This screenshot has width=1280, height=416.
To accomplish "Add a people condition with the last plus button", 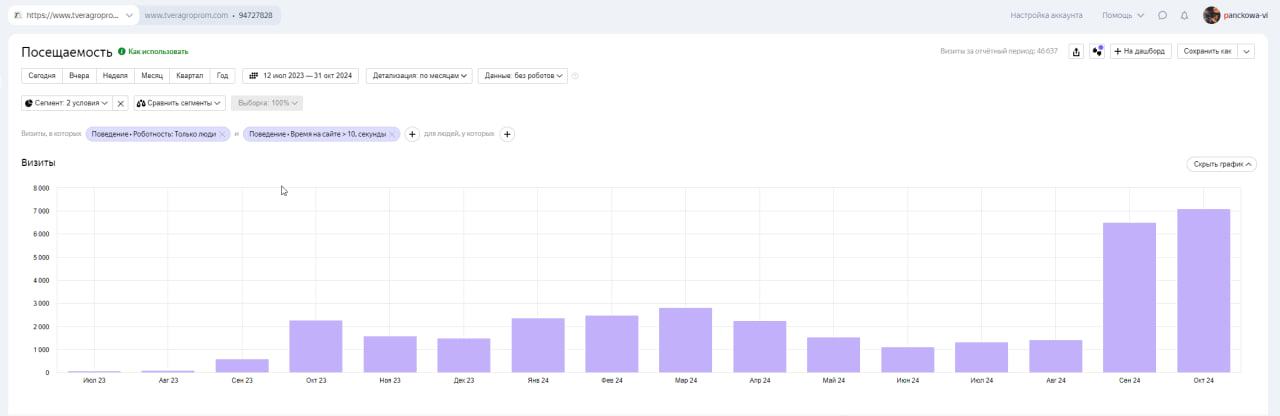I will pyautogui.click(x=507, y=134).
